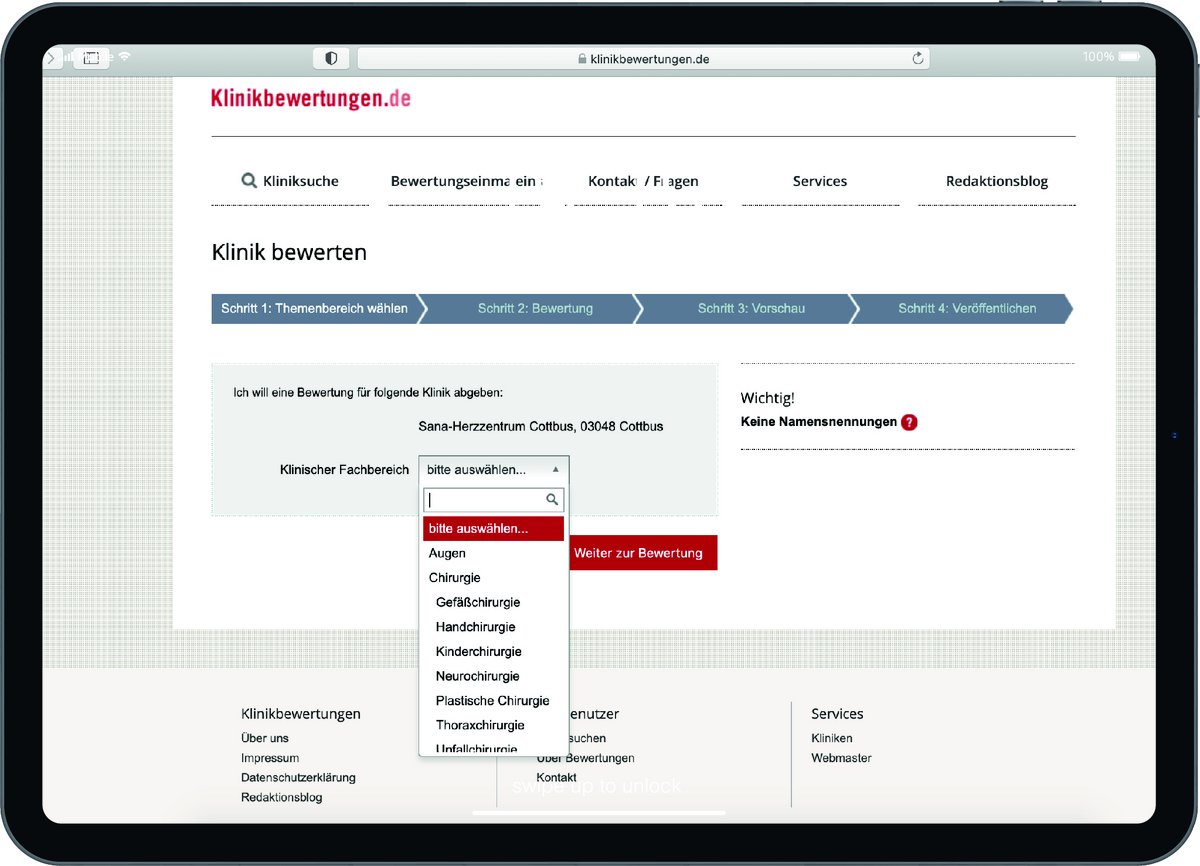Click the Kliniksuche magnifier icon
1200x866 pixels.
249,181
